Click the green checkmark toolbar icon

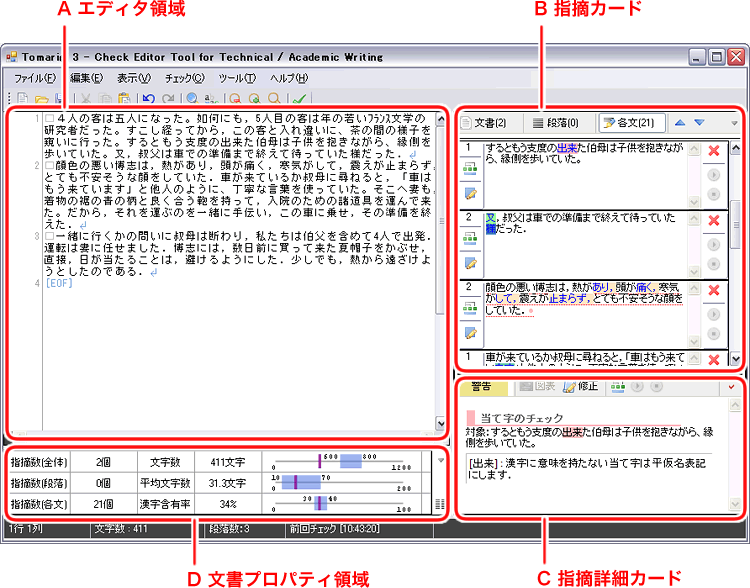click(299, 99)
